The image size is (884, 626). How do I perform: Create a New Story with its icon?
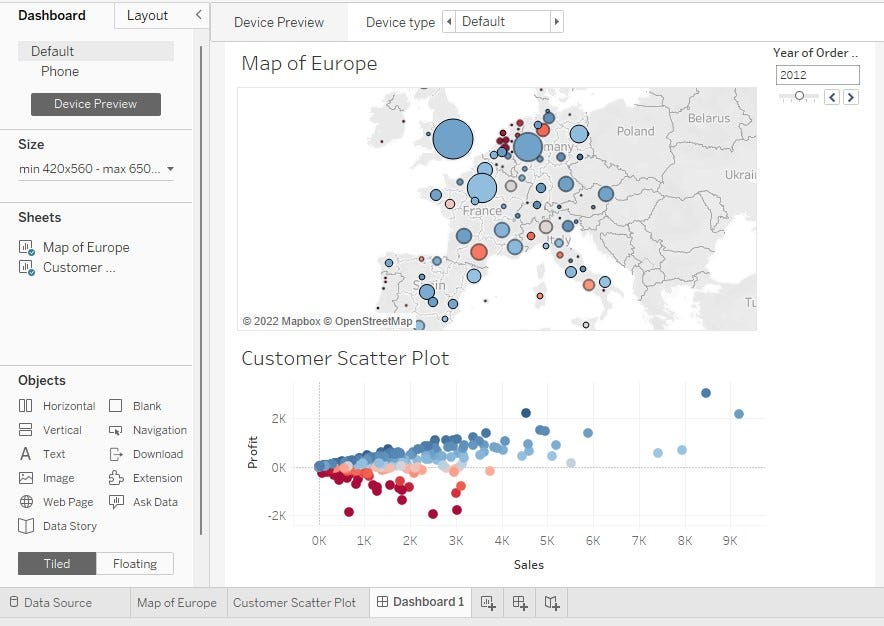[x=551, y=602]
